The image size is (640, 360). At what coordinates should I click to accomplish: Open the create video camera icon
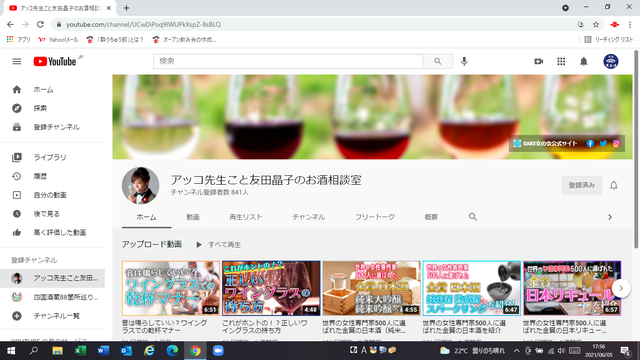[x=538, y=62]
